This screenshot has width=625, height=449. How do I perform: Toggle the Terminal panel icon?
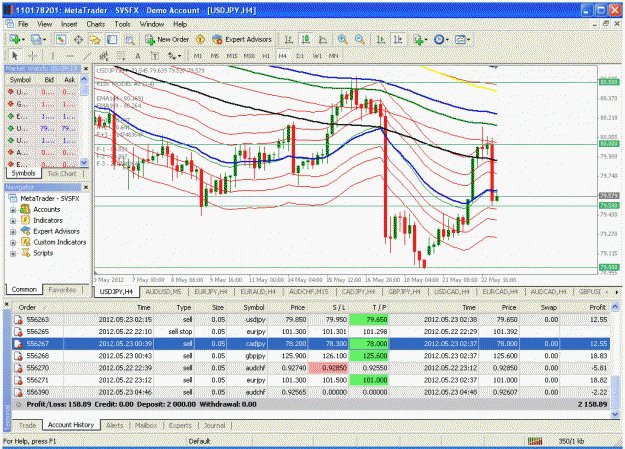click(x=112, y=39)
